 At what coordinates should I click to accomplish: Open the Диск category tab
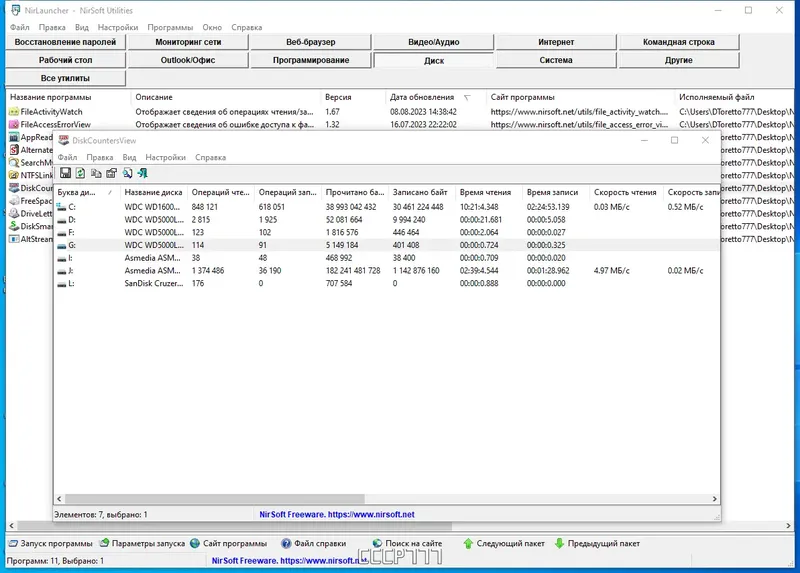[434, 60]
